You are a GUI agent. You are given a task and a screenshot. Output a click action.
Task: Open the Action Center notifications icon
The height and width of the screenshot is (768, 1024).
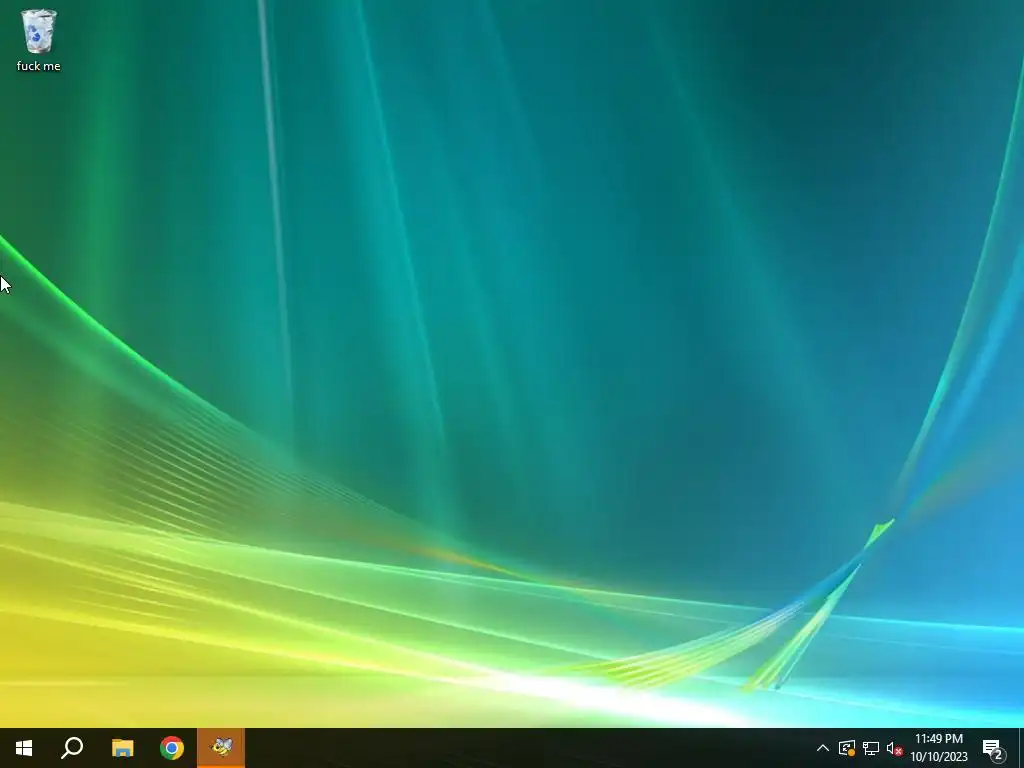pos(993,748)
